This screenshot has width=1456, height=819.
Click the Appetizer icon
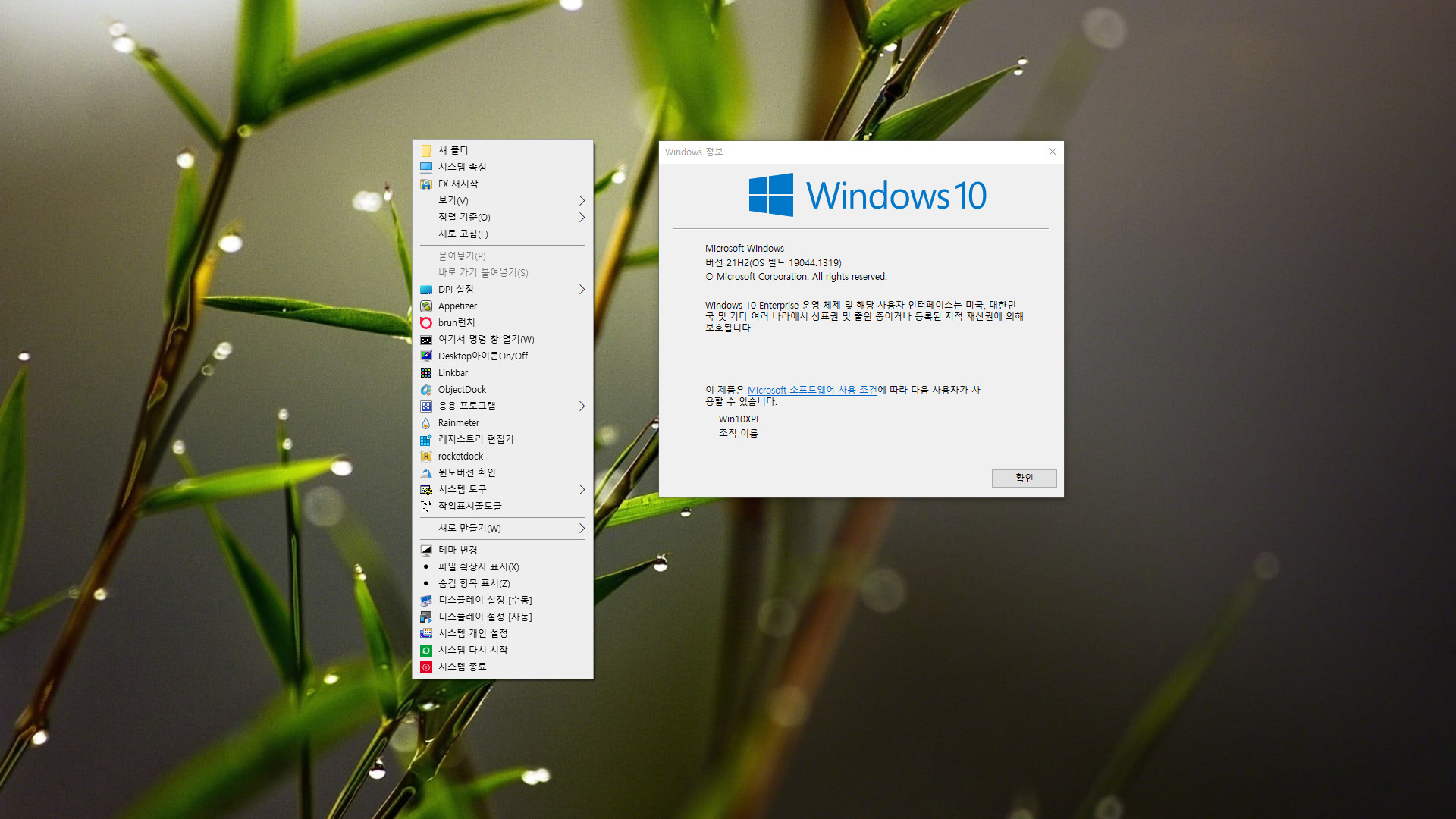(x=426, y=306)
